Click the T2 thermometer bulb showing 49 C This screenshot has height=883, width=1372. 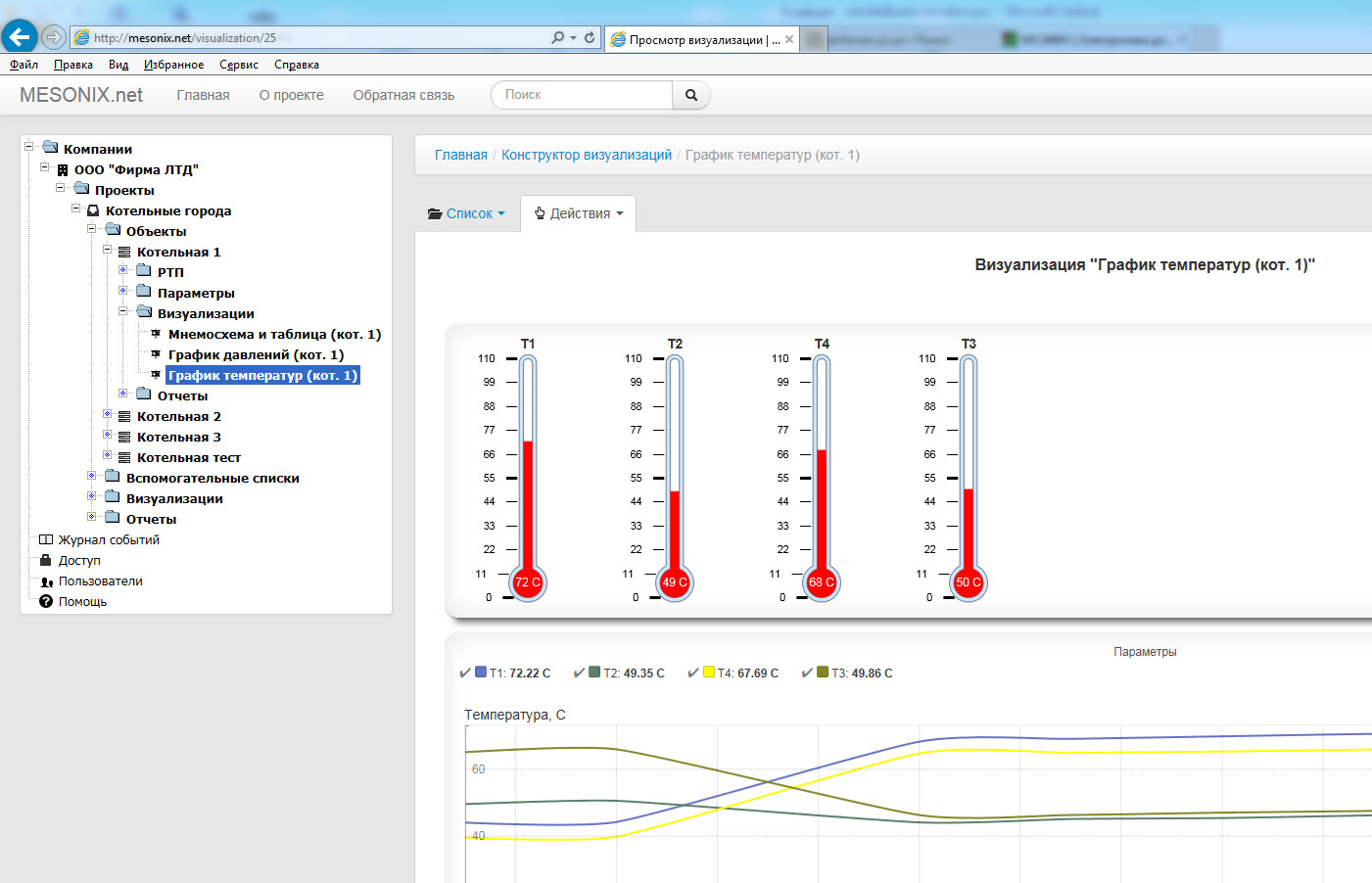[x=675, y=581]
